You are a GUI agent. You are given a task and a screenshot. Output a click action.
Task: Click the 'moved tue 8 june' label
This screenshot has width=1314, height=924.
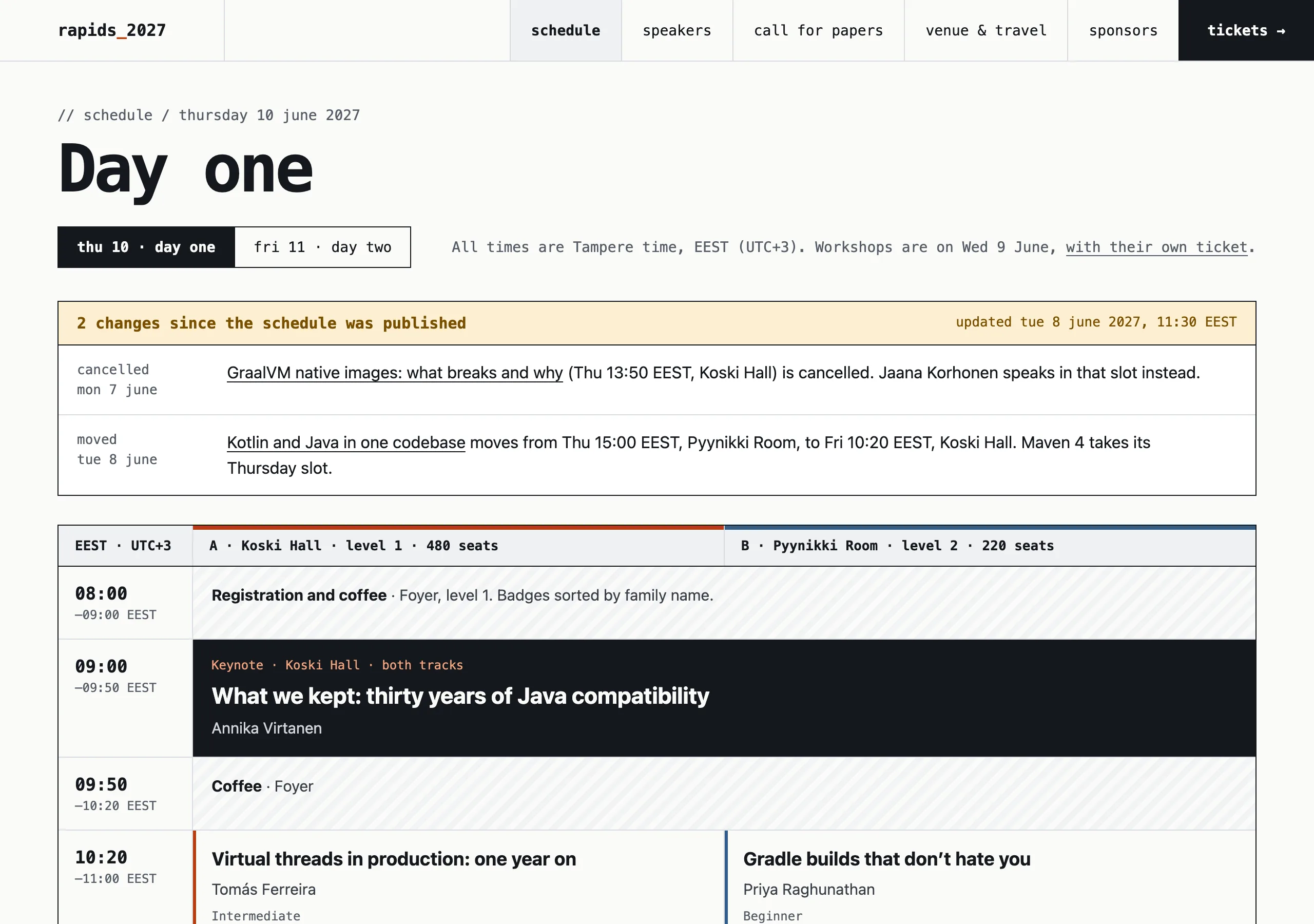click(x=118, y=449)
